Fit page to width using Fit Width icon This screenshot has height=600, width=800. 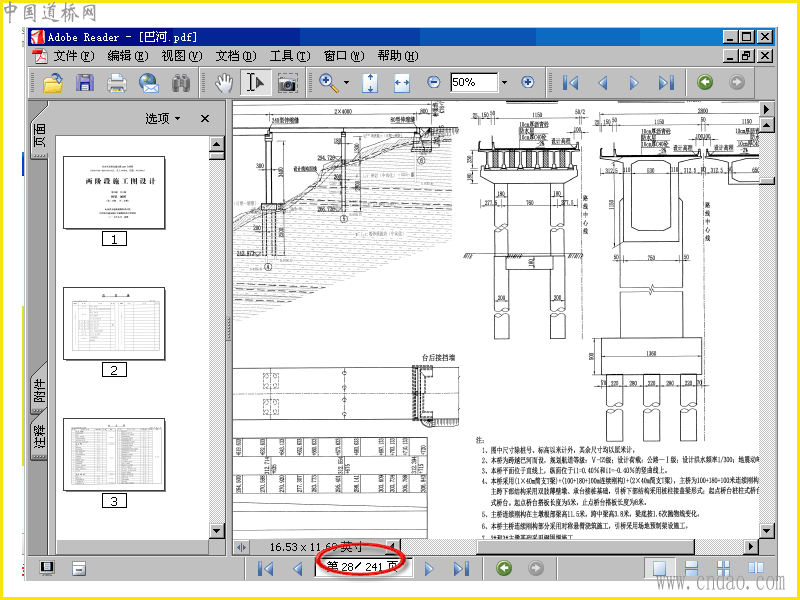[x=402, y=83]
